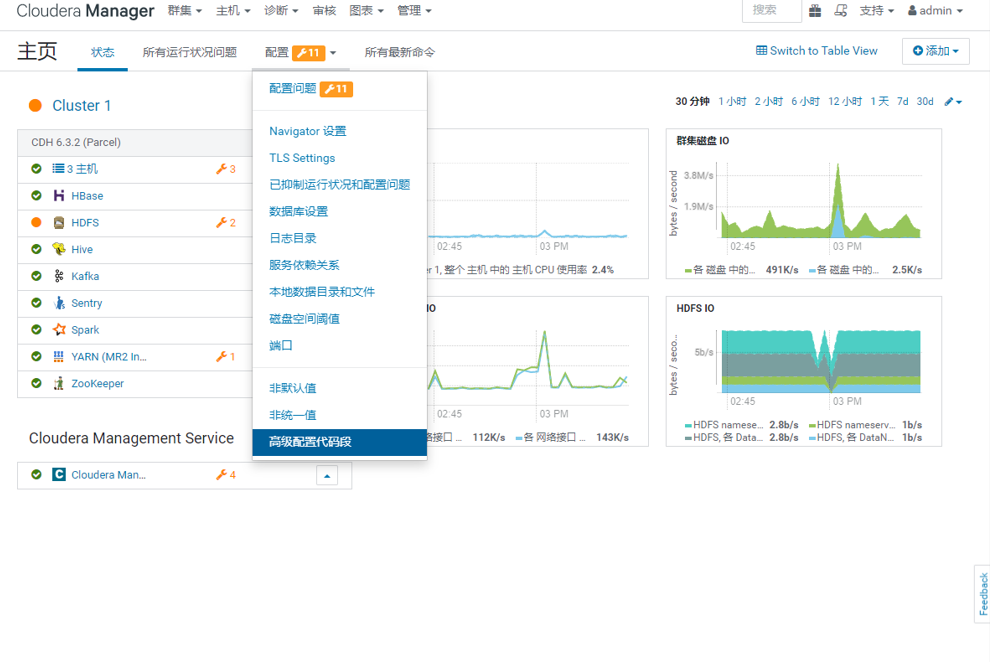Open the running commands icon near search
The image size is (990, 662).
click(x=840, y=11)
